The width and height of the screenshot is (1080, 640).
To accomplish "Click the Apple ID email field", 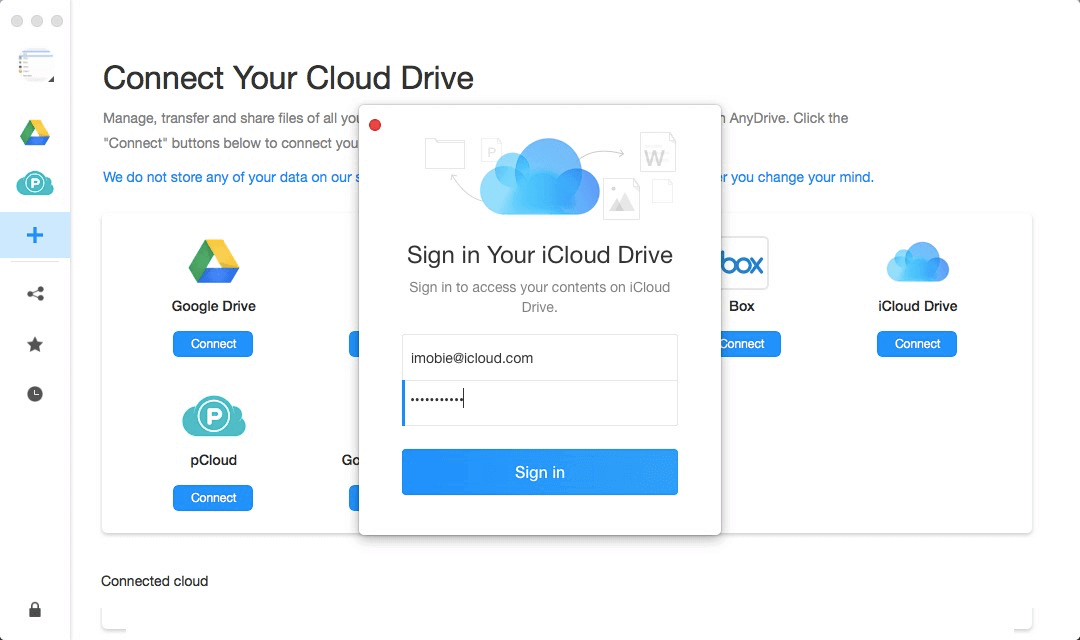I will (540, 358).
